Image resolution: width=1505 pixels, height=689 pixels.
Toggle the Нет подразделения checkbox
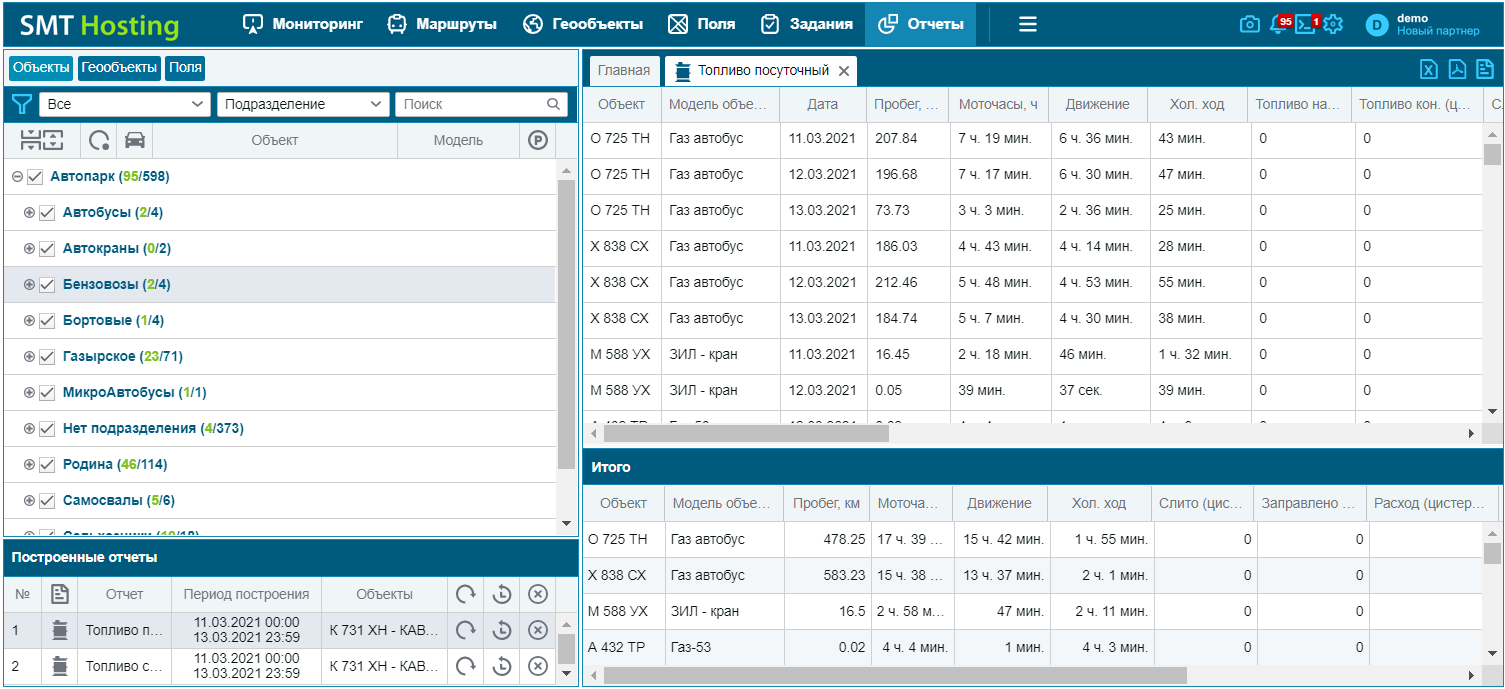pyautogui.click(x=47, y=429)
